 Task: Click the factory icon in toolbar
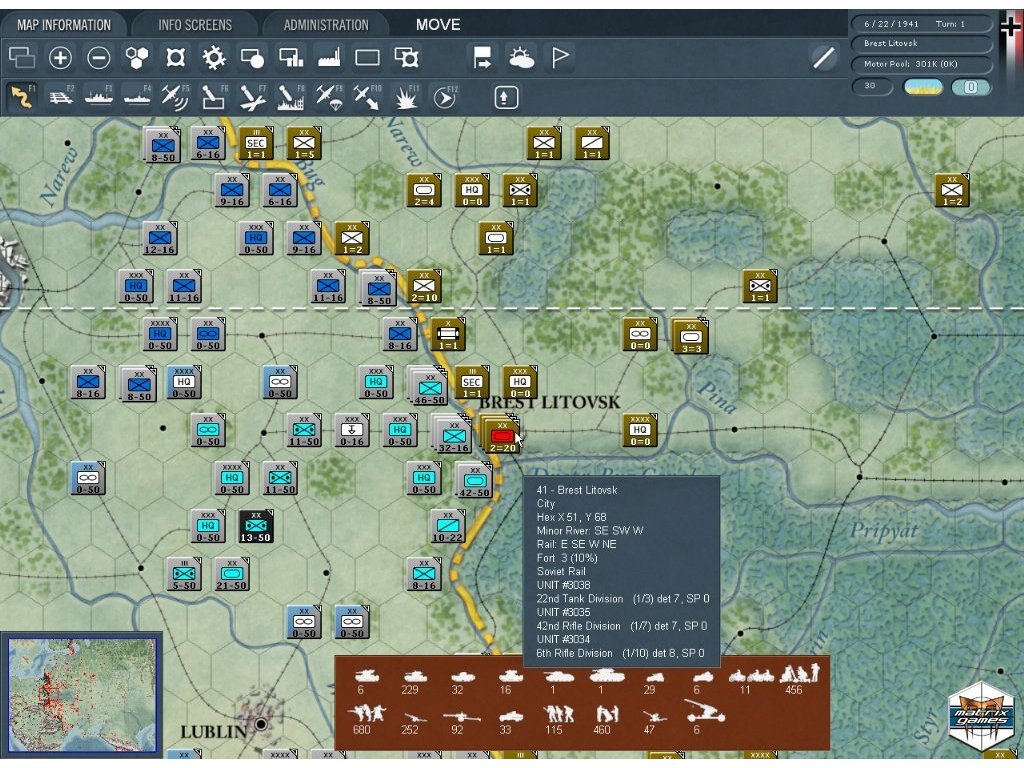coord(329,58)
